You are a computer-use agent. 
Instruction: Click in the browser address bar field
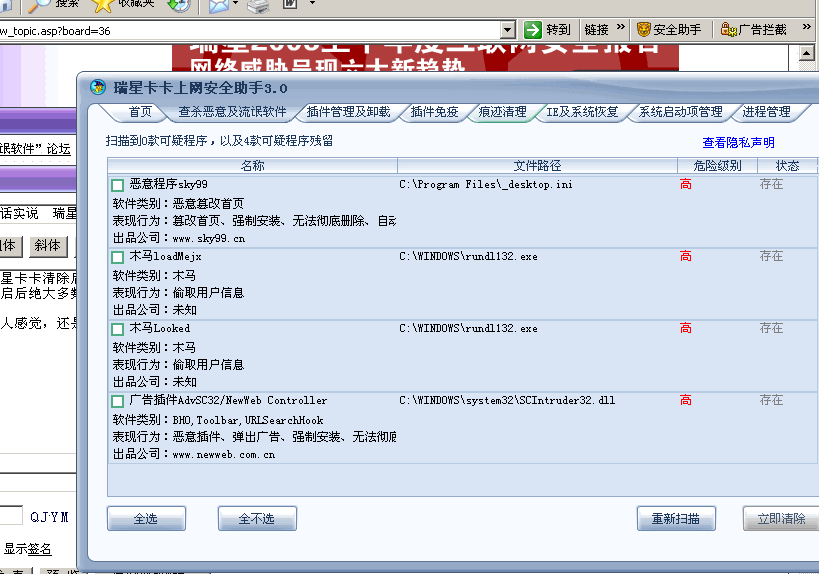(250, 30)
